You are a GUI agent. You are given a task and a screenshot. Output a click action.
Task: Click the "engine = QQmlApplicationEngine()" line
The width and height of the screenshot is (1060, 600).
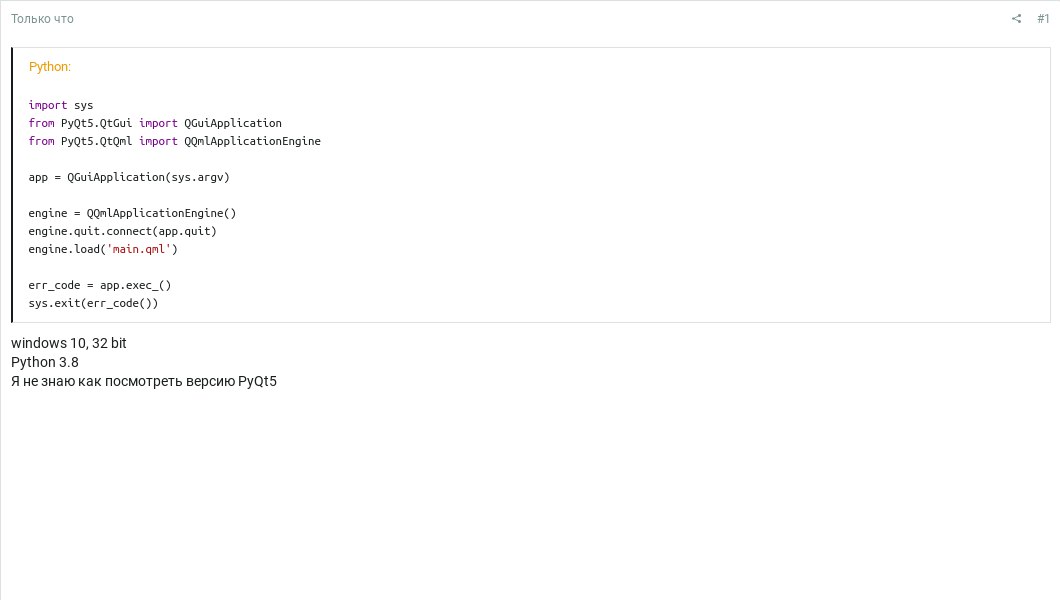click(132, 213)
